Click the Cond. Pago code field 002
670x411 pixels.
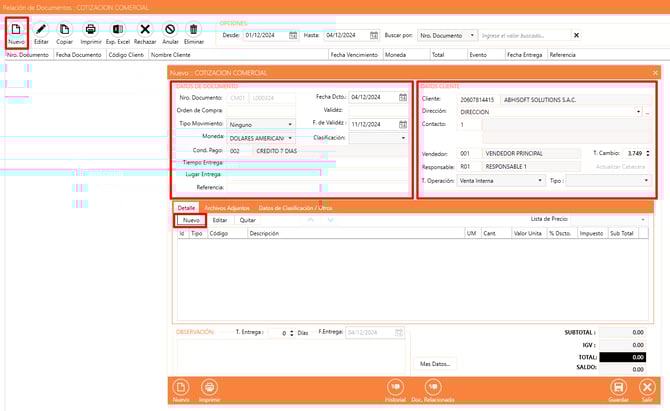[238, 151]
